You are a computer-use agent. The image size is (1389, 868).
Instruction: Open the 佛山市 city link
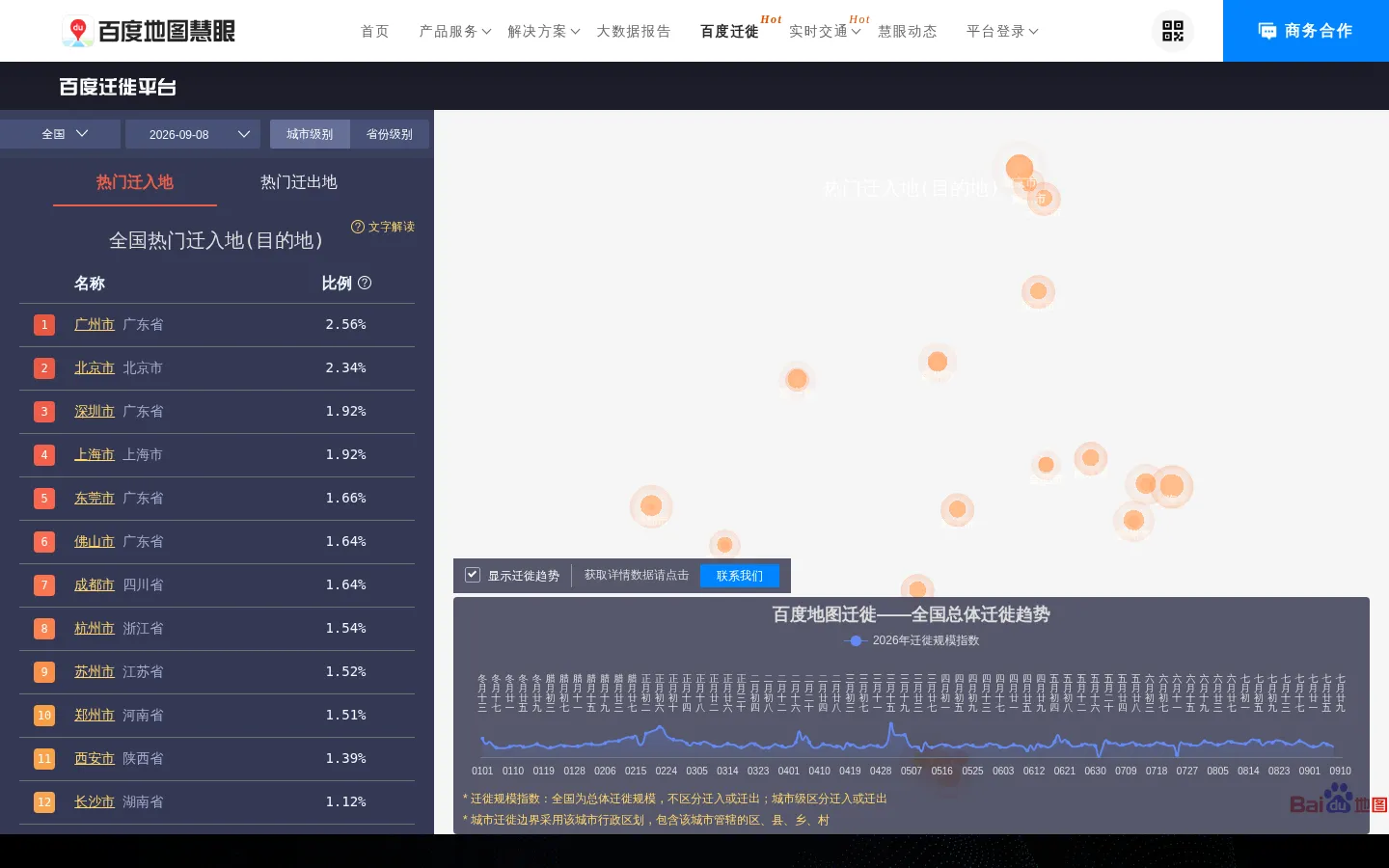coord(95,542)
